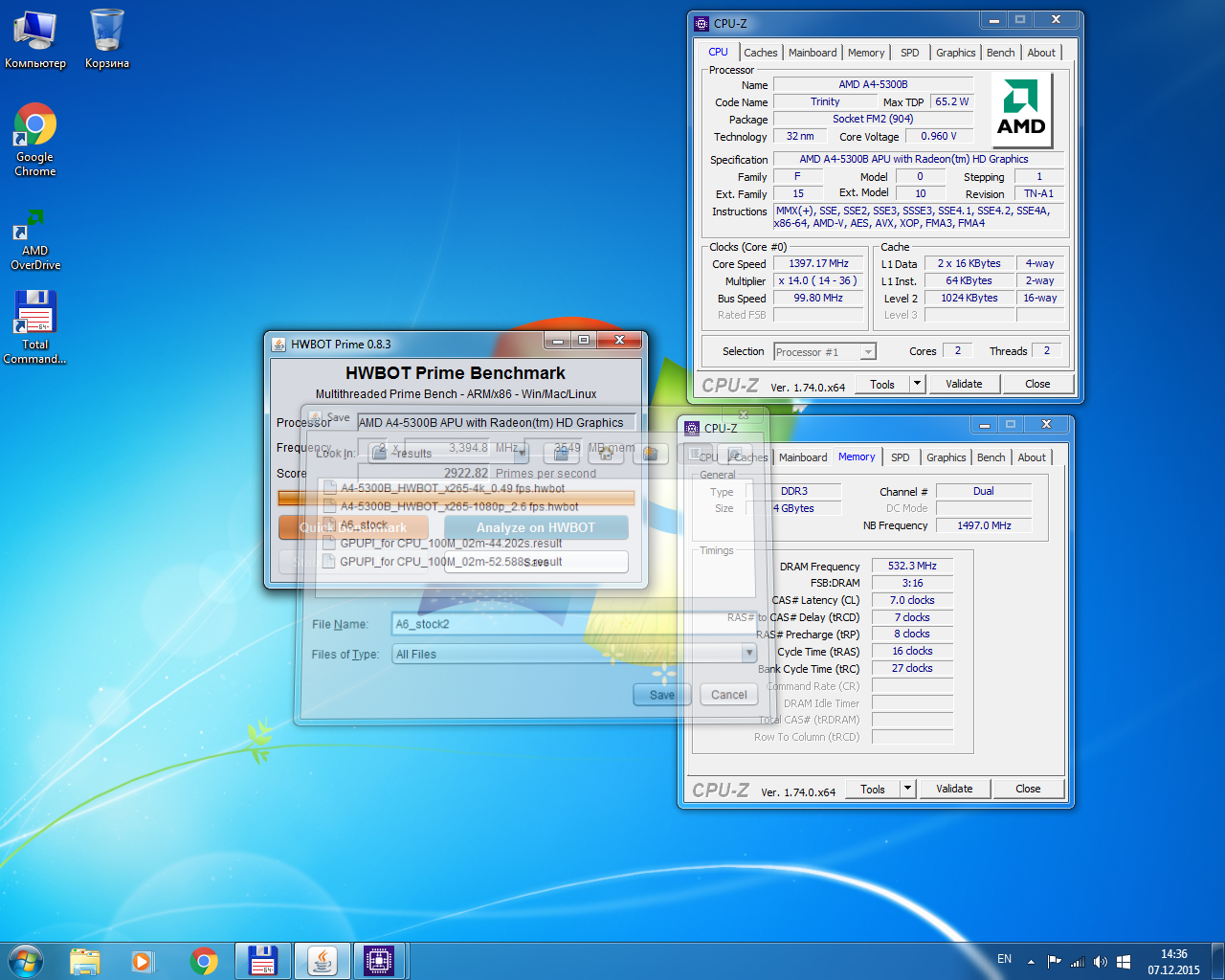Click EN language indicator in tray

1004,959
